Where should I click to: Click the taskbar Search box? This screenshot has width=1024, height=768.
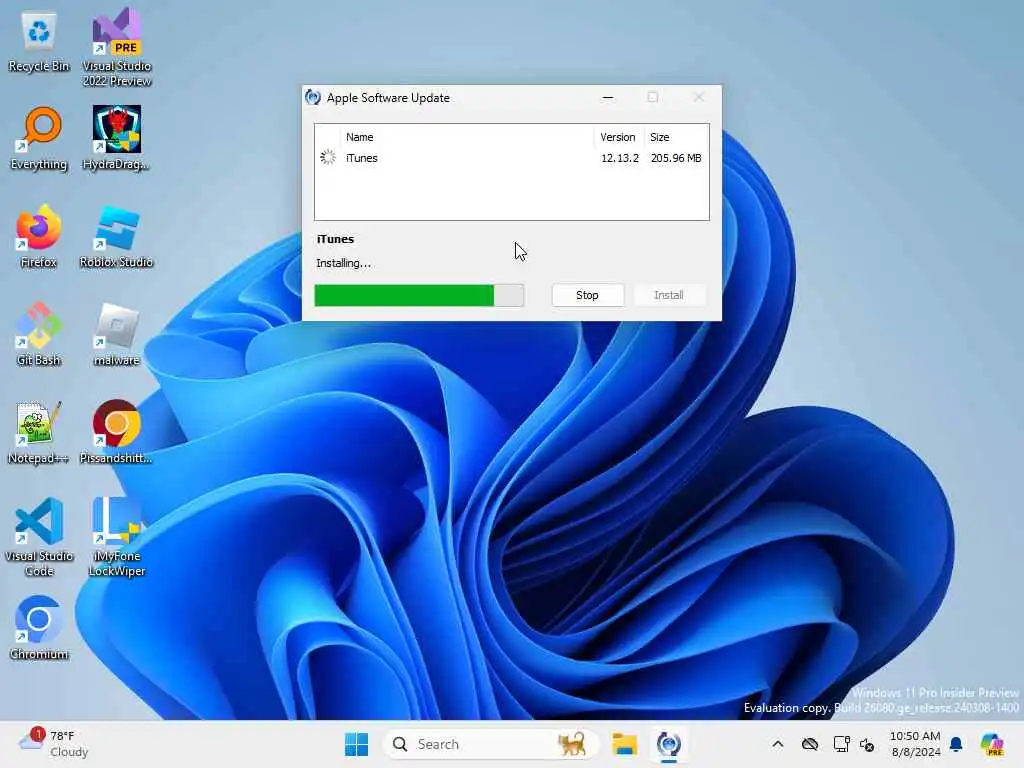(490, 744)
